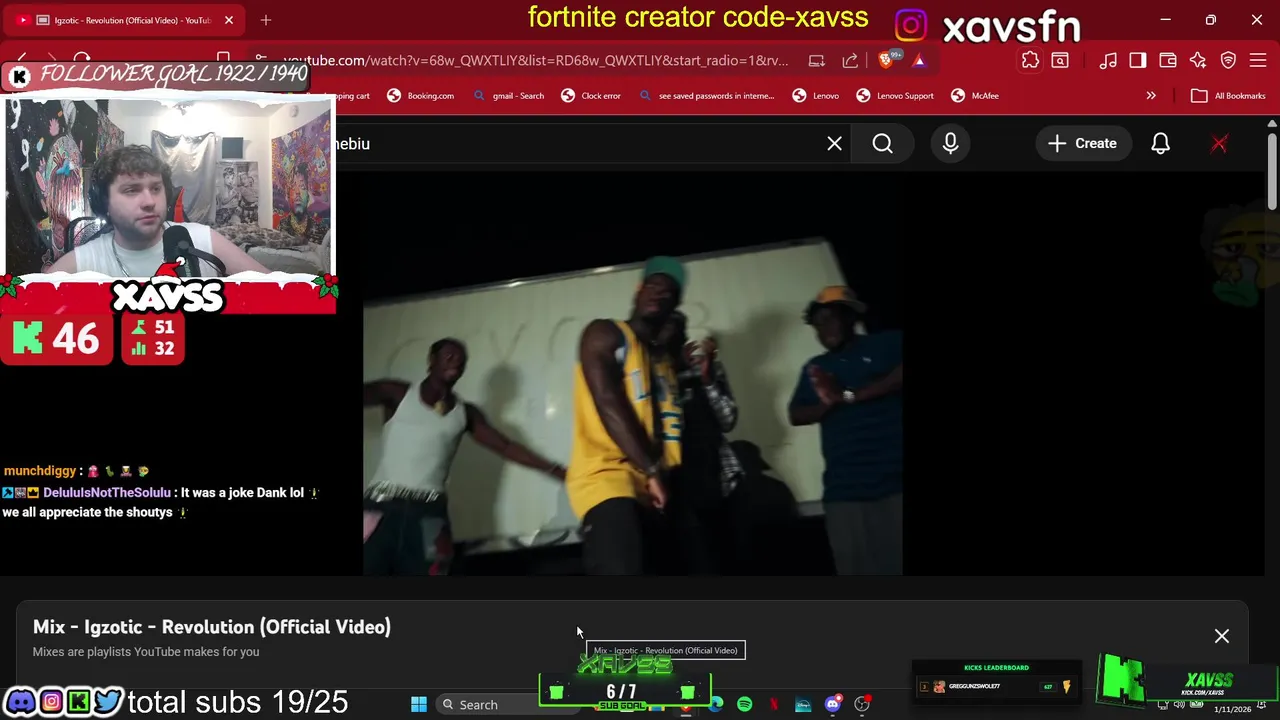The image size is (1280, 720).
Task: Open the McAfee bookmark
Action: click(975, 96)
